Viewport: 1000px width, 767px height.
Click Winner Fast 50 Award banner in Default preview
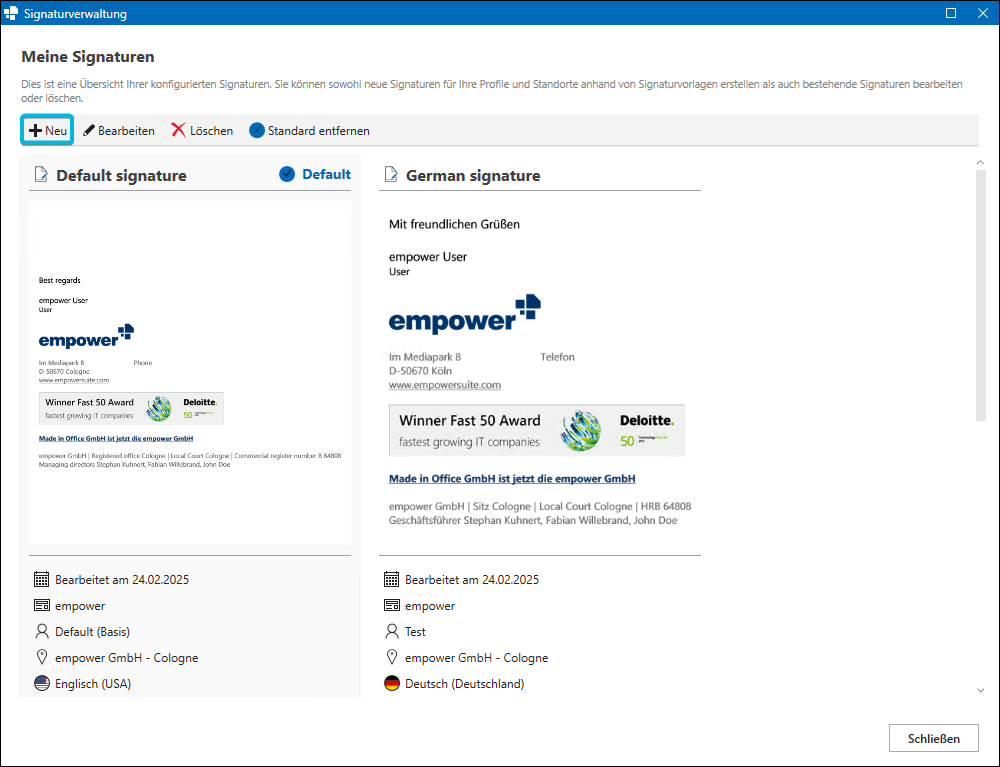click(131, 408)
